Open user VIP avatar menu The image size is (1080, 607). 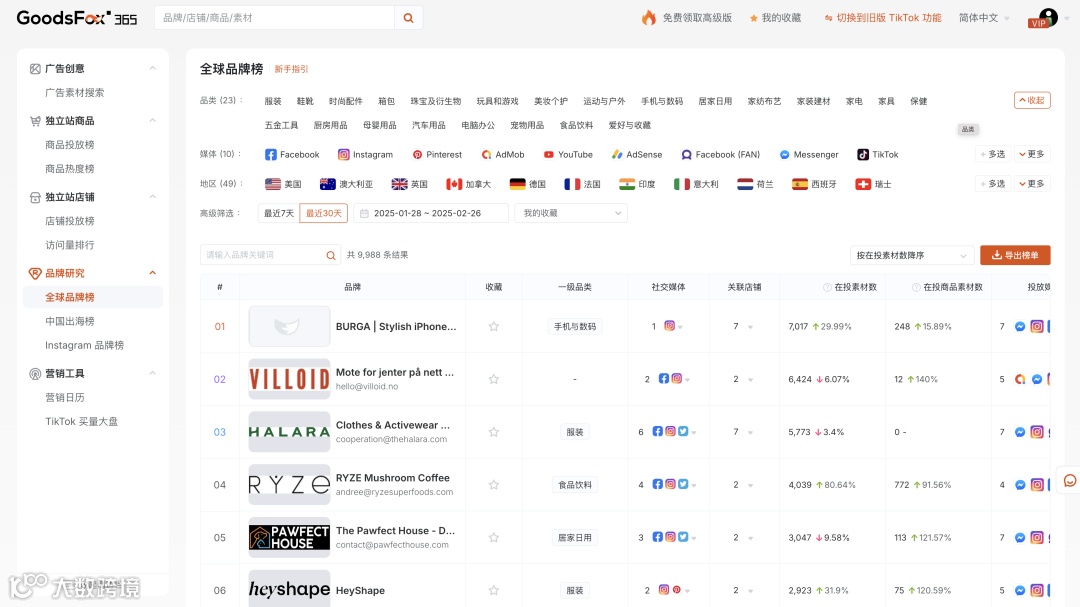point(1047,18)
